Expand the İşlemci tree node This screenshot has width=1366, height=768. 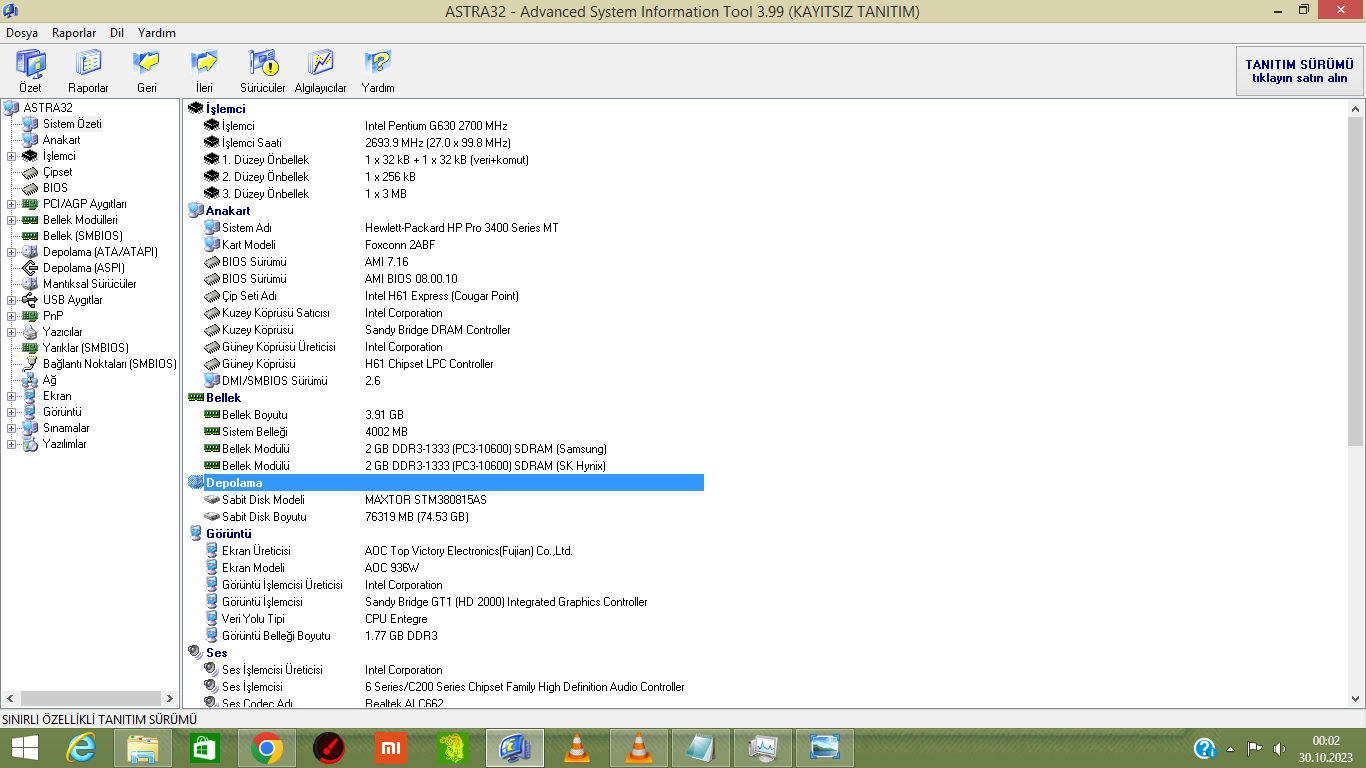coord(11,156)
